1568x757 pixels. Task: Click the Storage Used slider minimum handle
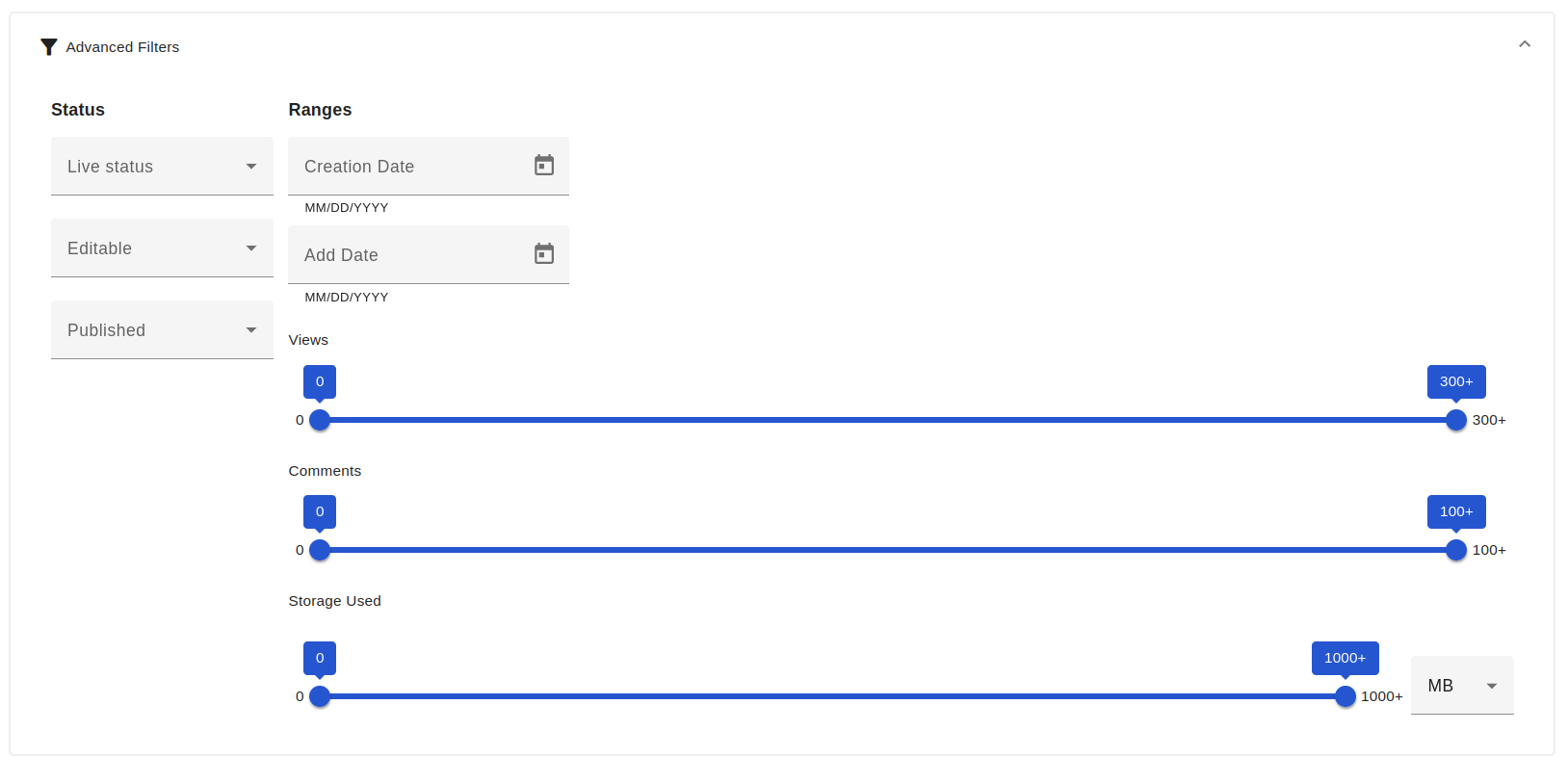point(320,696)
